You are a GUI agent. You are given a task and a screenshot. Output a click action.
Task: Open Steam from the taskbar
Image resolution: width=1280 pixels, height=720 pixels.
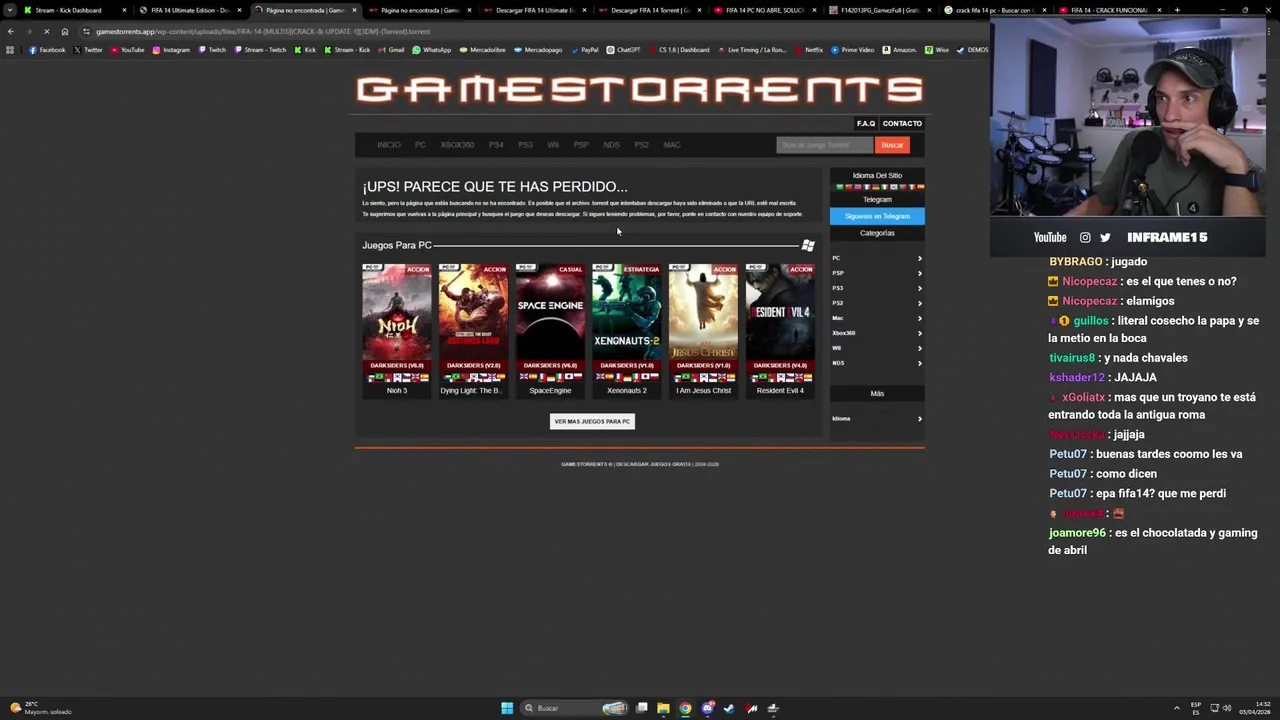pos(729,708)
